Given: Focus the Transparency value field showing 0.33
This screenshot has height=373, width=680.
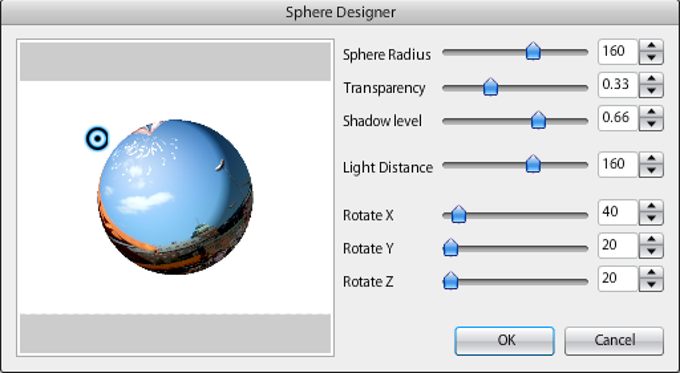Looking at the screenshot, I should [618, 85].
